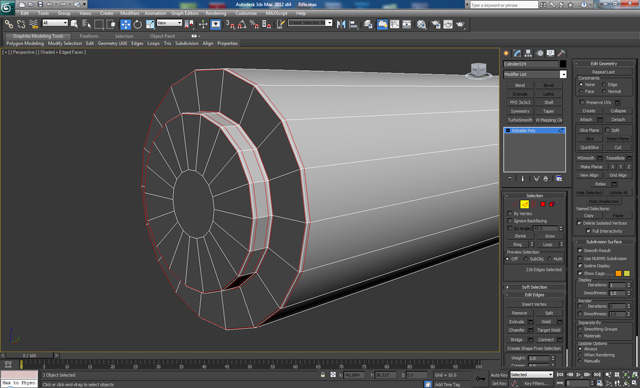Image resolution: width=640 pixels, height=388 pixels.
Task: Toggle the Percent Snap icon
Action: coord(254,24)
